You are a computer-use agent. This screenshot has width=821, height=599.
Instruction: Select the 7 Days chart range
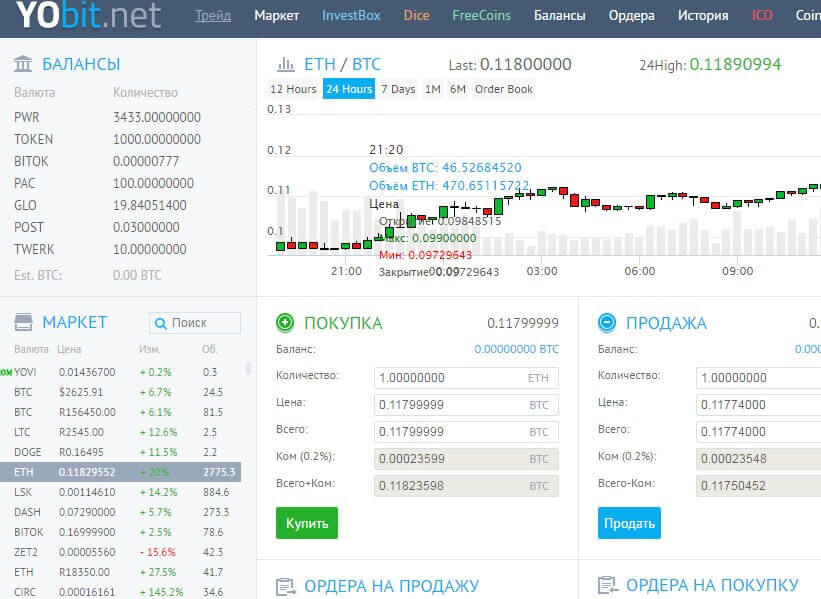[x=397, y=89]
